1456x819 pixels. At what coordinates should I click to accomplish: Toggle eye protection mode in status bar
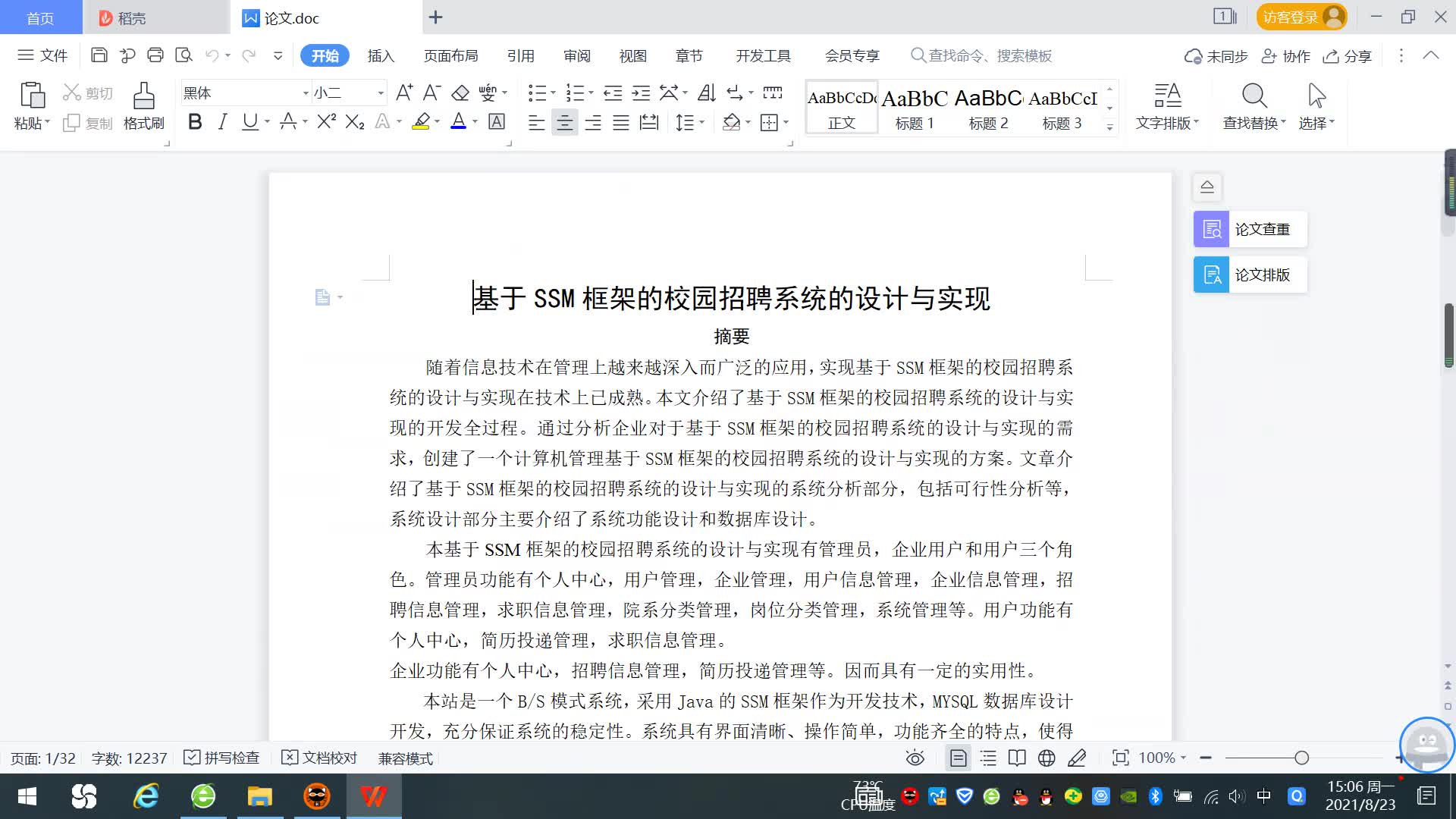coord(915,758)
